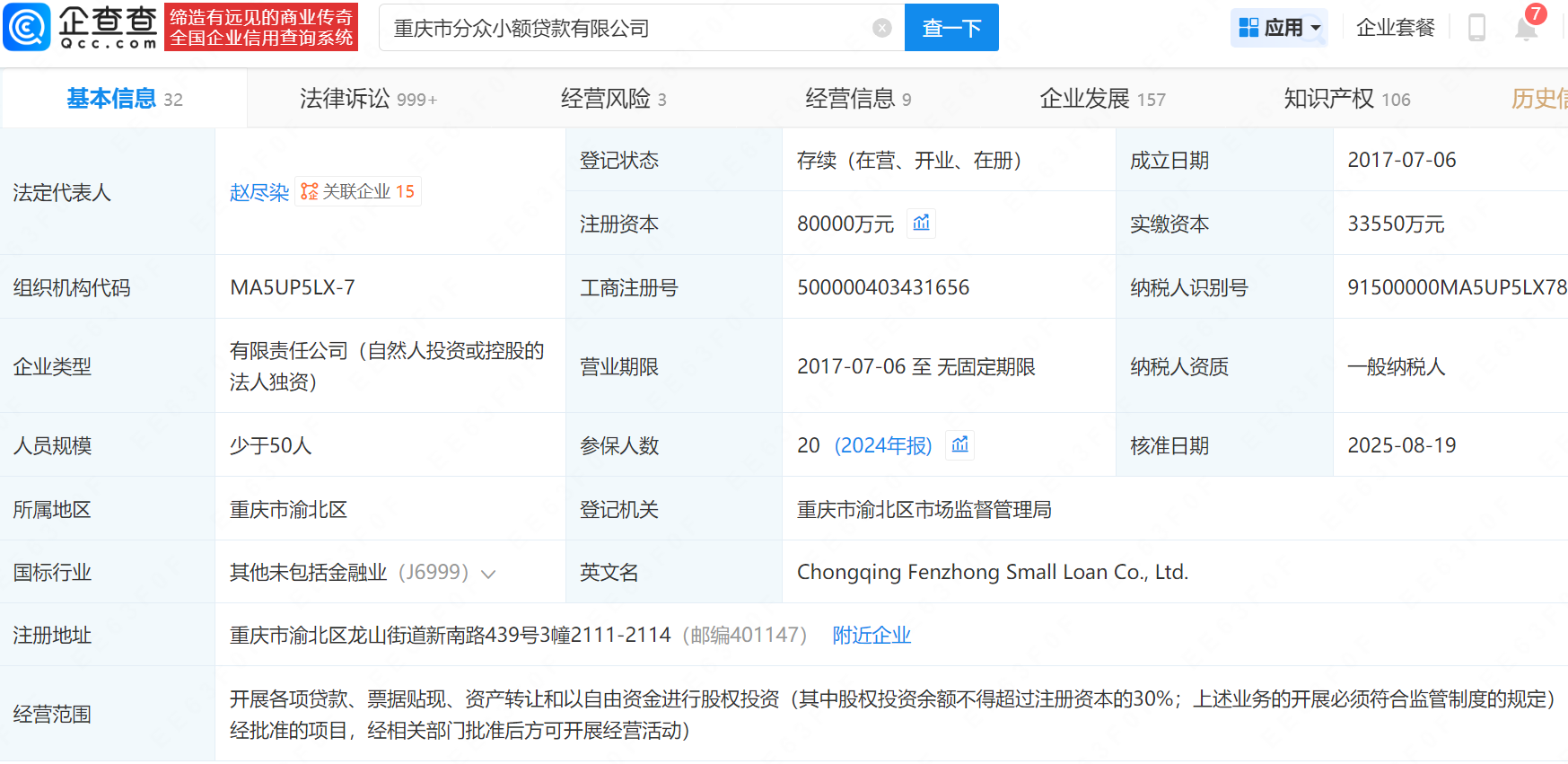
Task: Open the 经营风险 tab
Action: click(614, 99)
